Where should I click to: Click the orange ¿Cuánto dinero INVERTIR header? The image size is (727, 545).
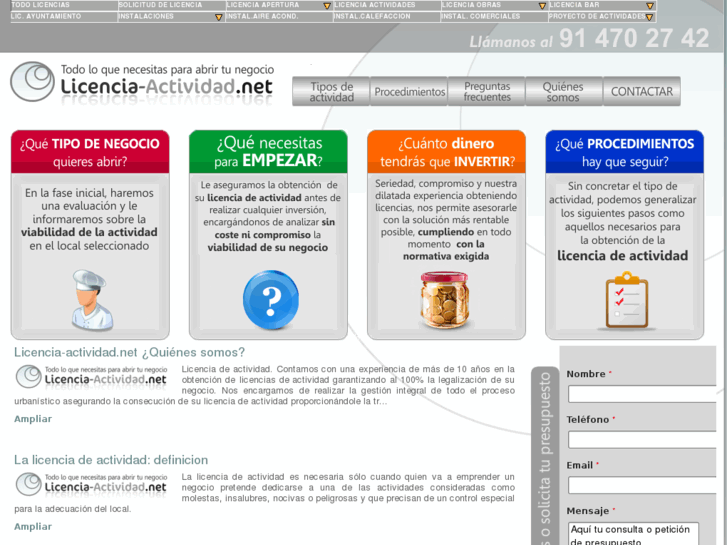click(x=446, y=152)
